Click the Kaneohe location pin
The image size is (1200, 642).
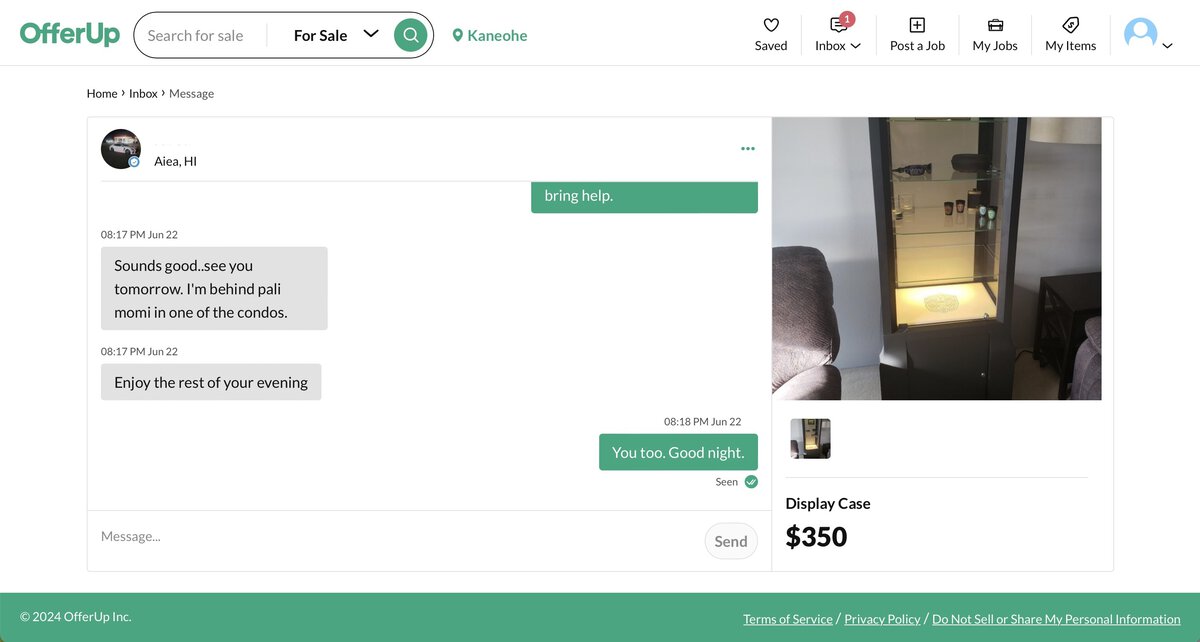pyautogui.click(x=458, y=36)
